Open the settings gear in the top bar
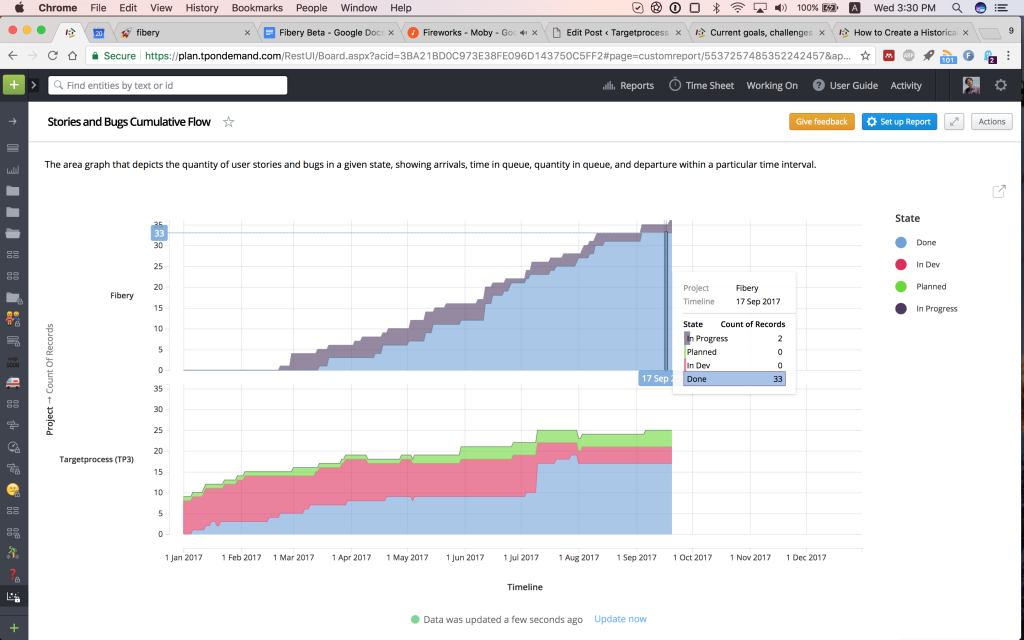This screenshot has width=1024, height=640. [x=1000, y=85]
